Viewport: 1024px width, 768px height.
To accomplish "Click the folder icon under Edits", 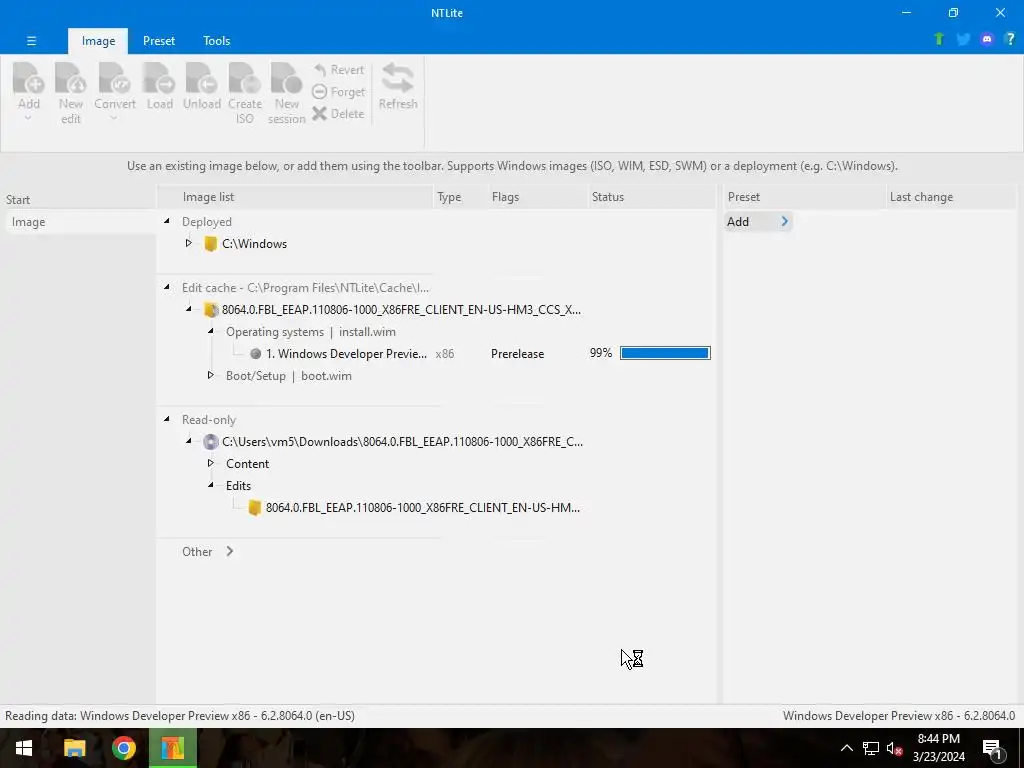I will [255, 507].
